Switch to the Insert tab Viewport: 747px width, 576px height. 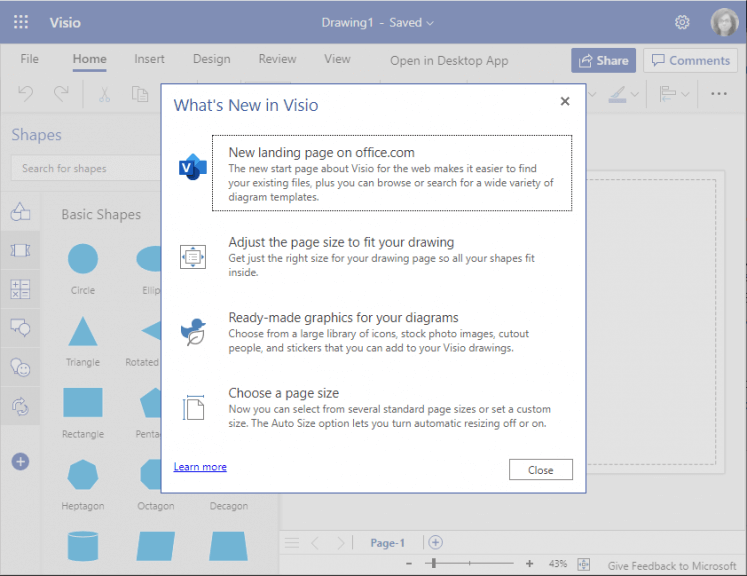149,59
